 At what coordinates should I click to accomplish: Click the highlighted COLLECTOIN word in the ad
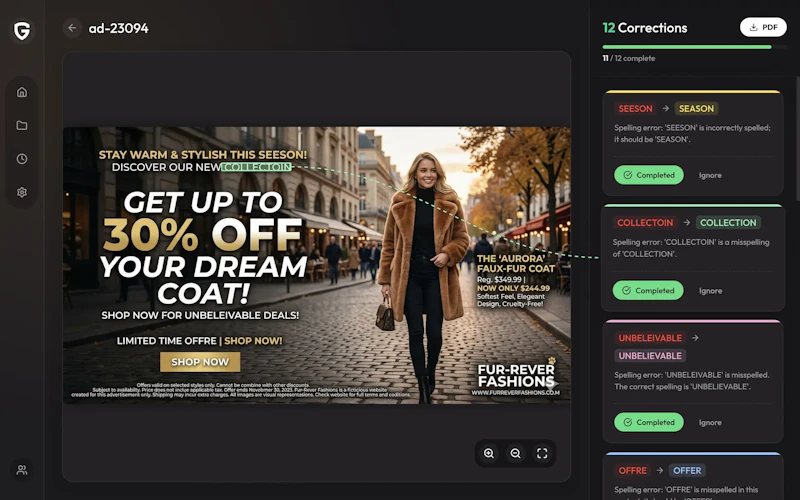pyautogui.click(x=257, y=167)
